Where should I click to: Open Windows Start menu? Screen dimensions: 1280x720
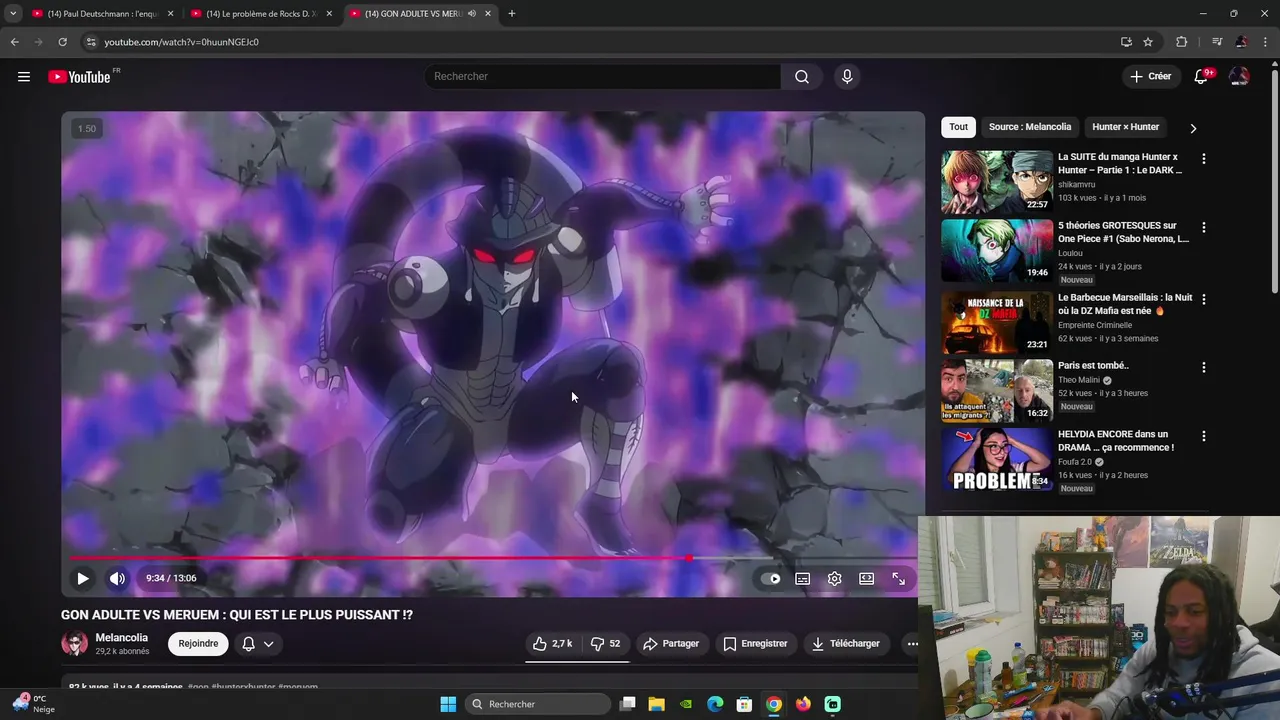tap(448, 704)
